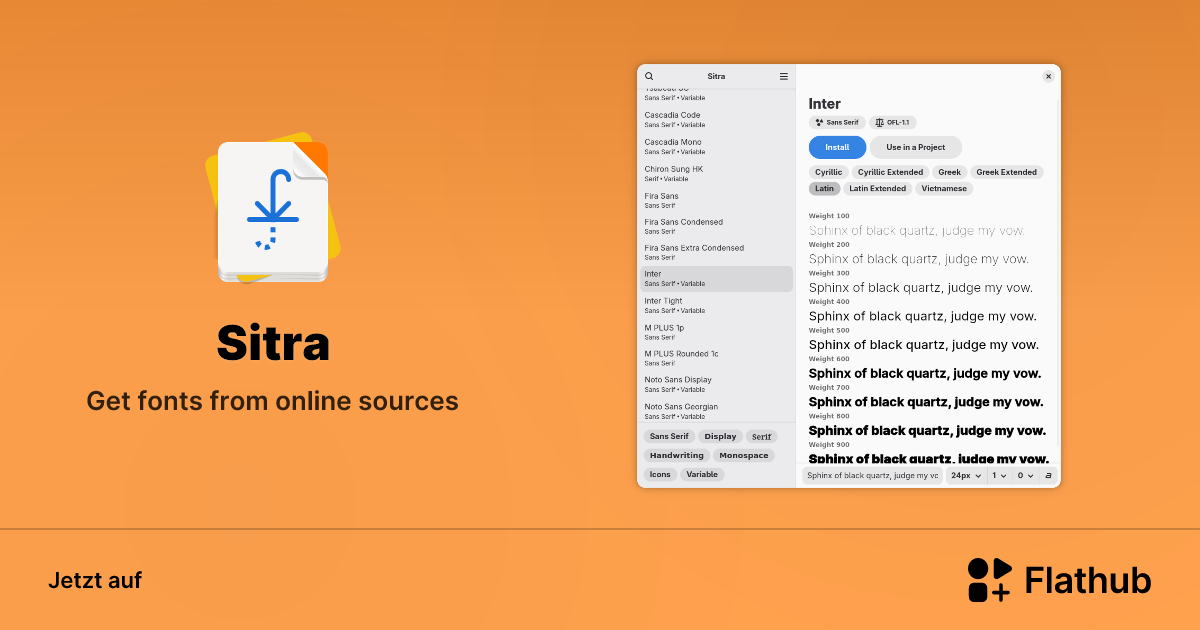The height and width of the screenshot is (630, 1200).
Task: Click the italic preview icon at bottom right
Action: tap(1048, 475)
